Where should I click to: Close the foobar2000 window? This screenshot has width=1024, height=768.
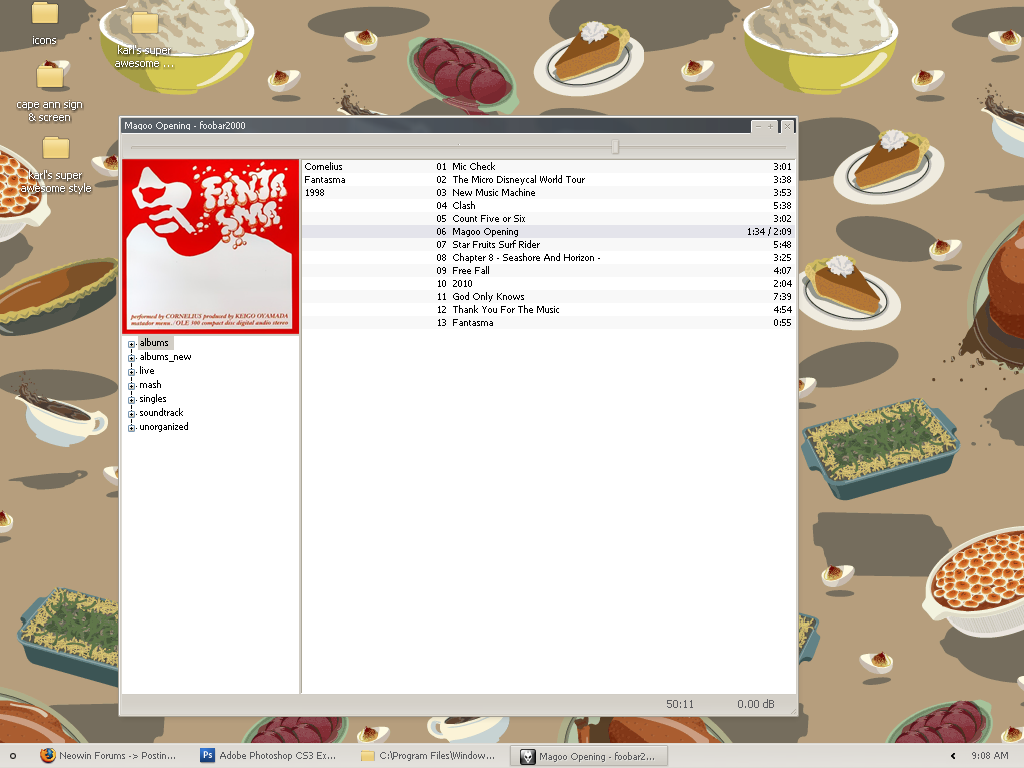[788, 126]
